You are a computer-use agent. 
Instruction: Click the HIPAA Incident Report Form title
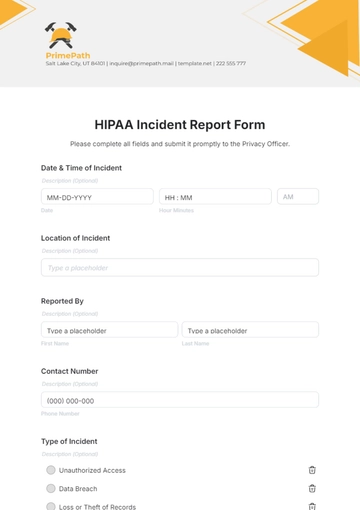tap(180, 125)
